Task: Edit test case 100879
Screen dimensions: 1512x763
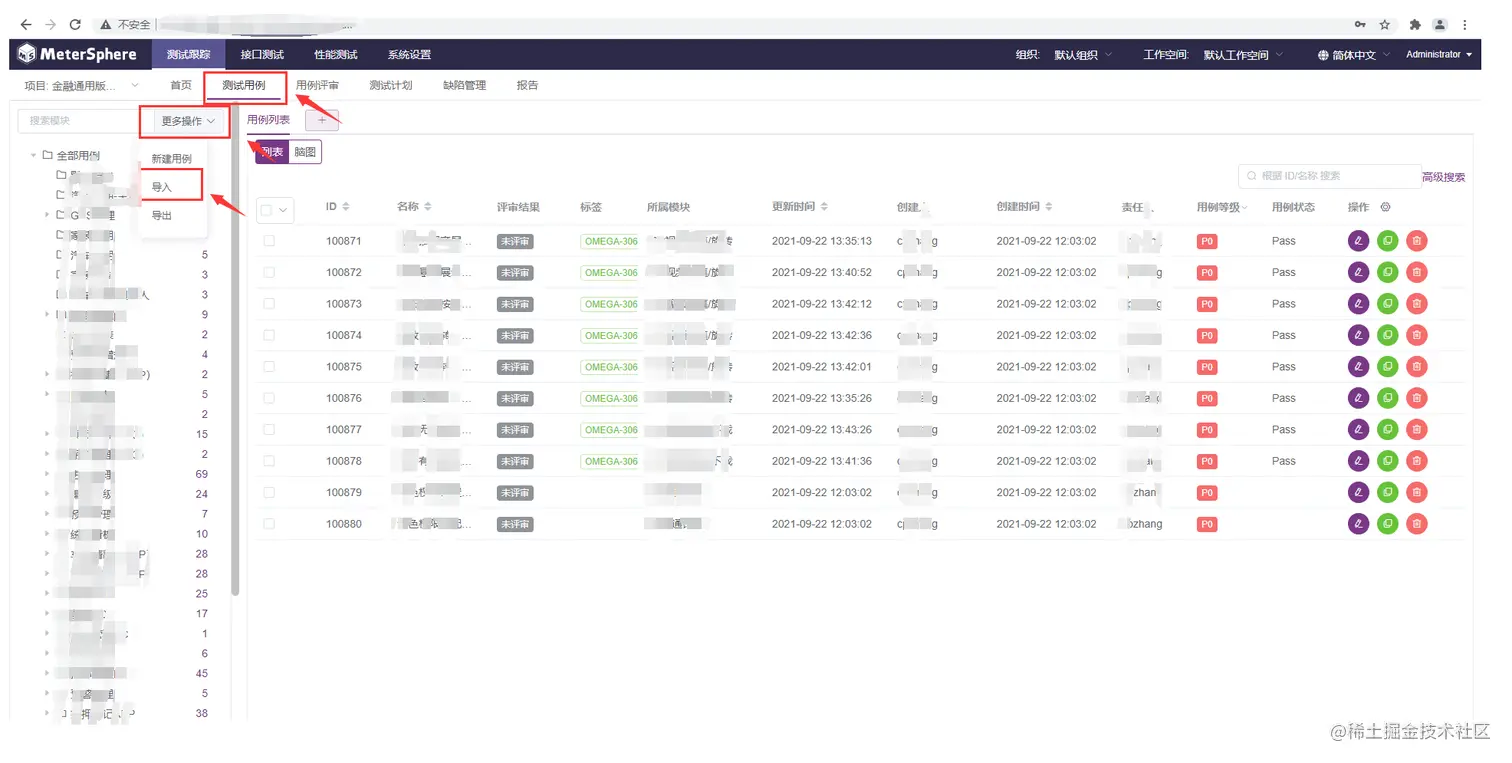Action: (x=1358, y=493)
